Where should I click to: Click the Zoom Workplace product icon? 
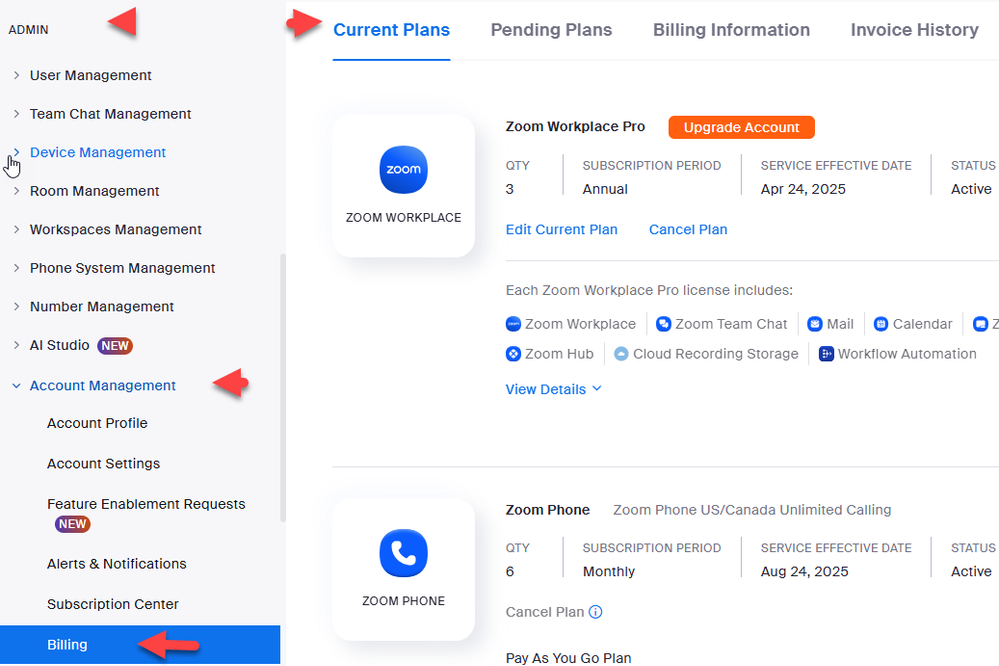[x=403, y=169]
